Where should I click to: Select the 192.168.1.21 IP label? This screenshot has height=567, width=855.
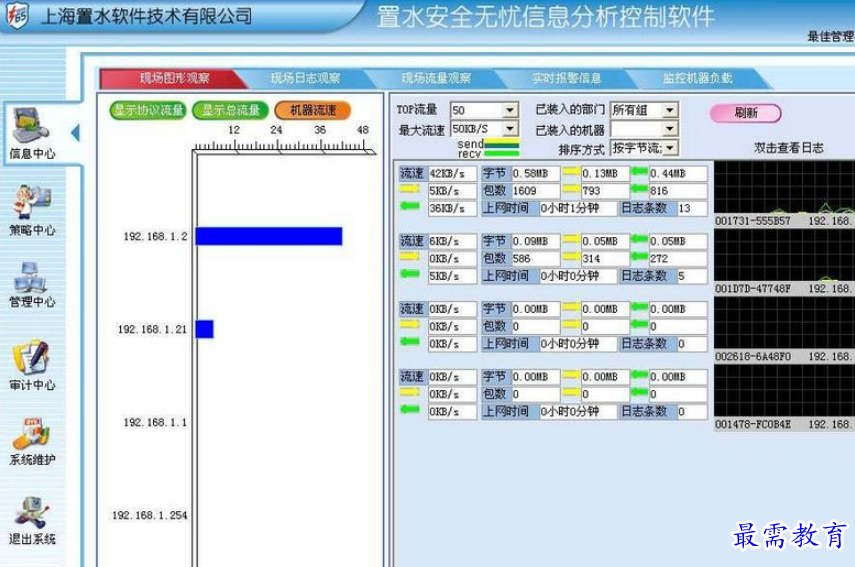click(153, 329)
